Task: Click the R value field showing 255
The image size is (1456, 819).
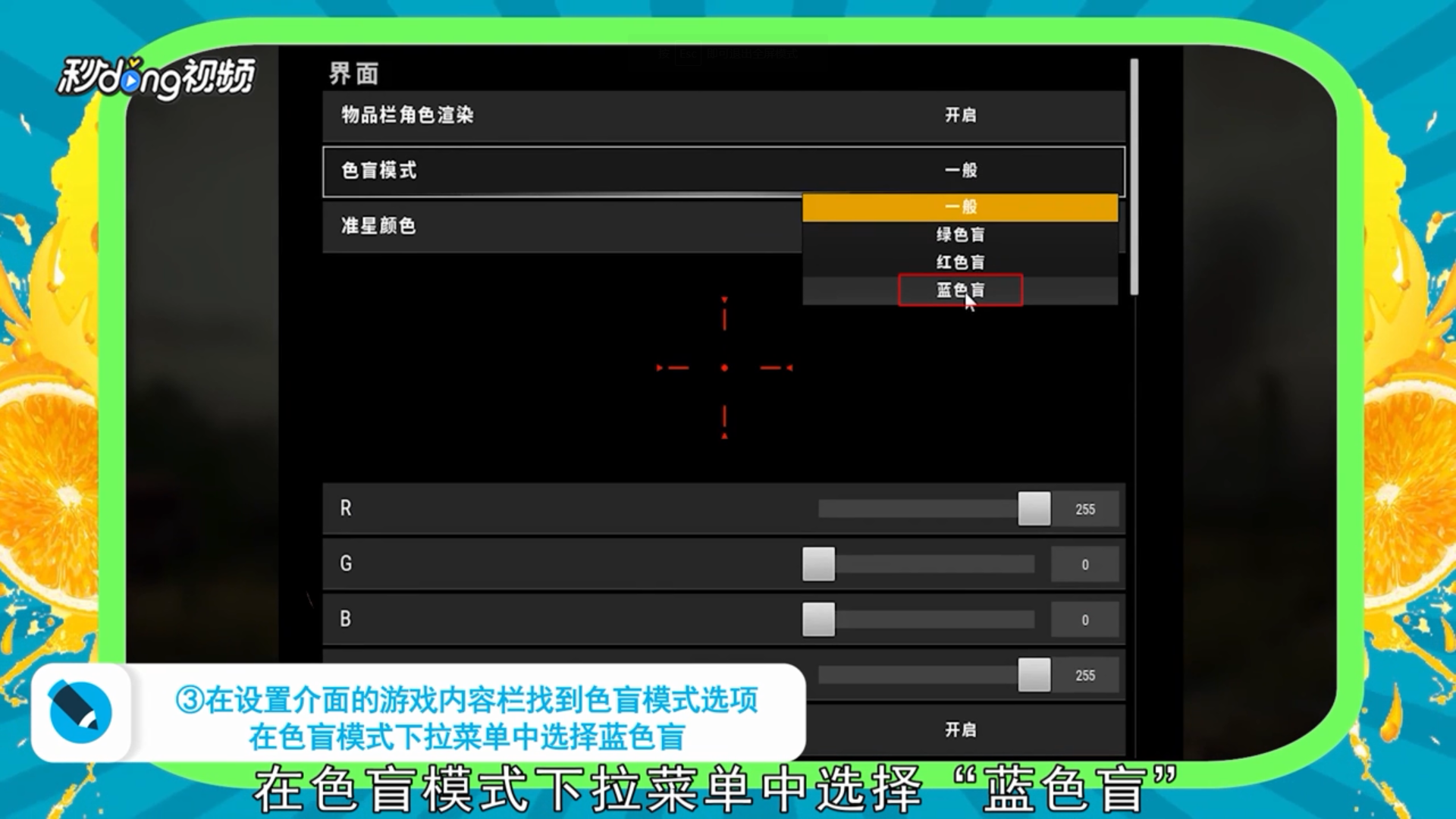Action: point(1084,509)
